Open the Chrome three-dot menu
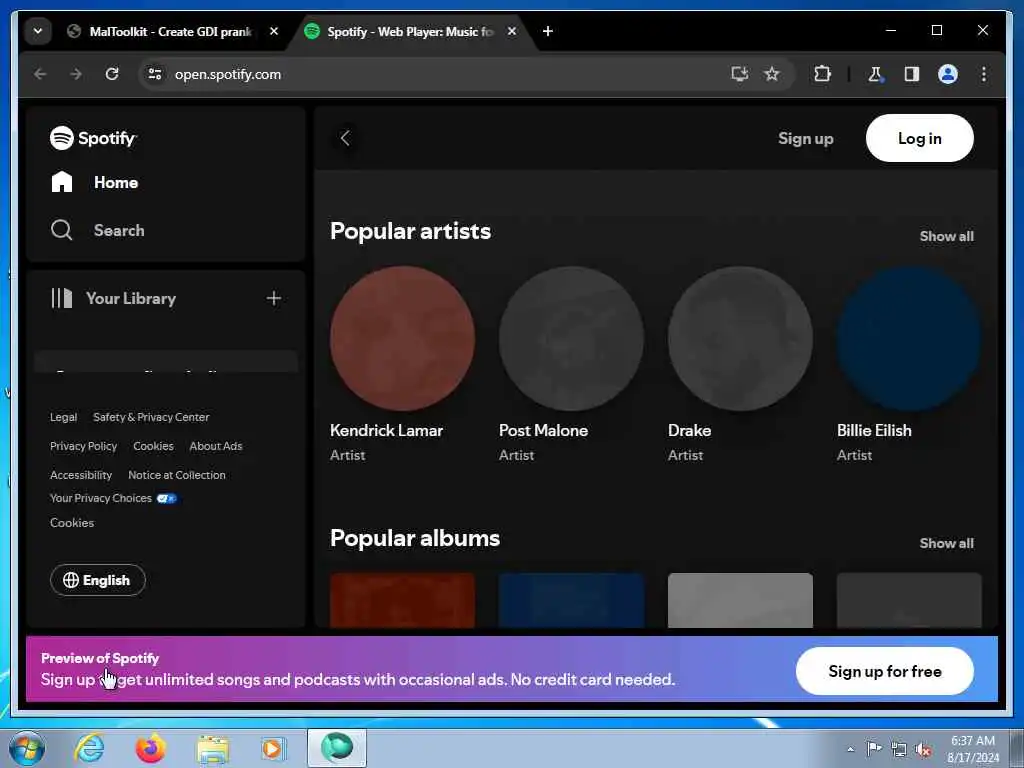Viewport: 1024px width, 768px height. 984,74
